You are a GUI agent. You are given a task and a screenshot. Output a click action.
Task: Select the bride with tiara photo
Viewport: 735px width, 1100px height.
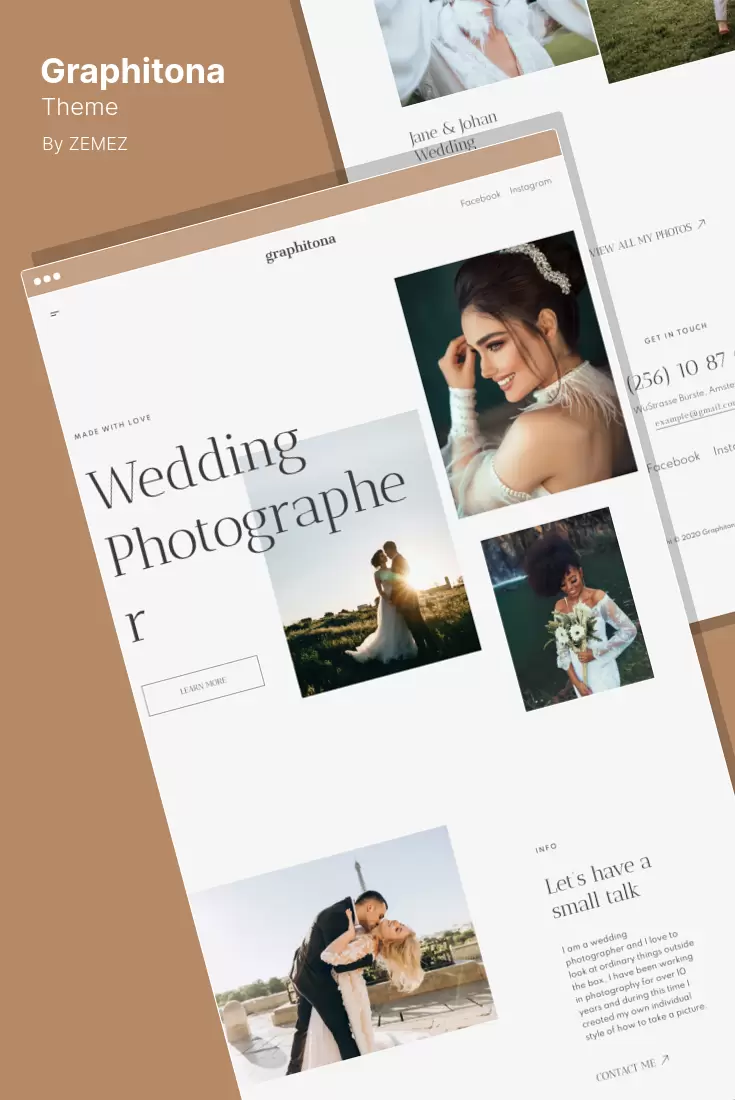[516, 375]
